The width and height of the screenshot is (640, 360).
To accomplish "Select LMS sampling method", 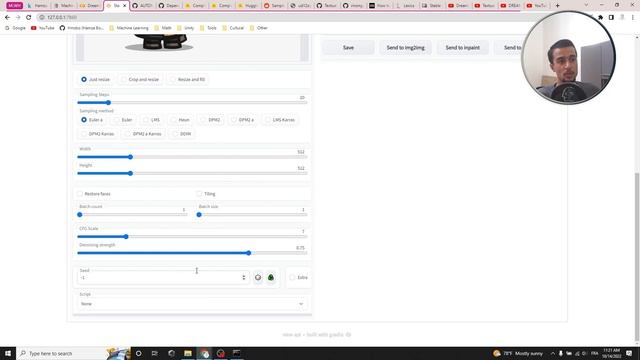I will [x=151, y=120].
